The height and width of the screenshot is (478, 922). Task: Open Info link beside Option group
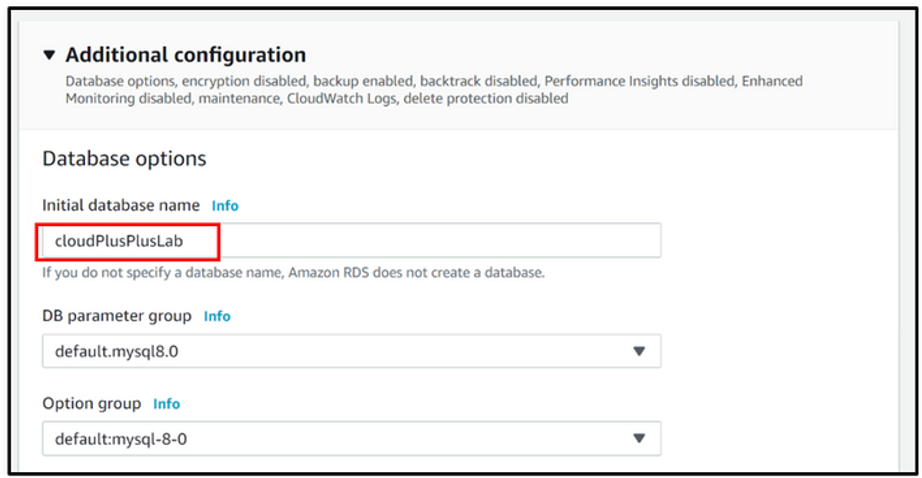point(166,404)
